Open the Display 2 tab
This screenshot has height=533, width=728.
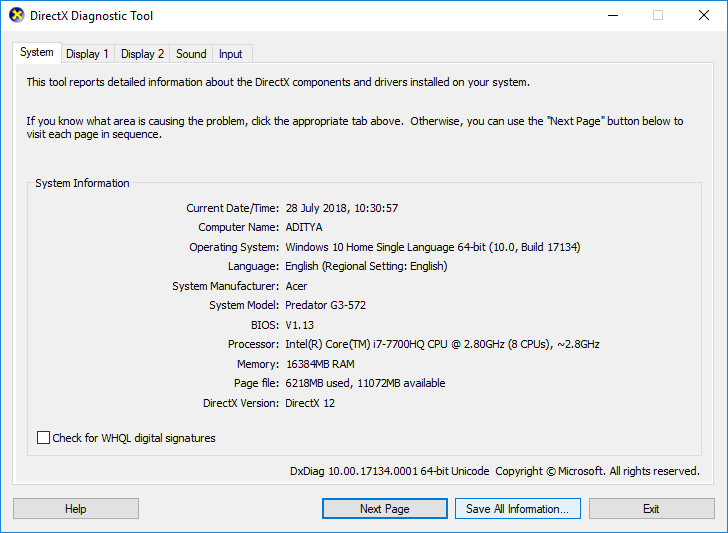[143, 54]
